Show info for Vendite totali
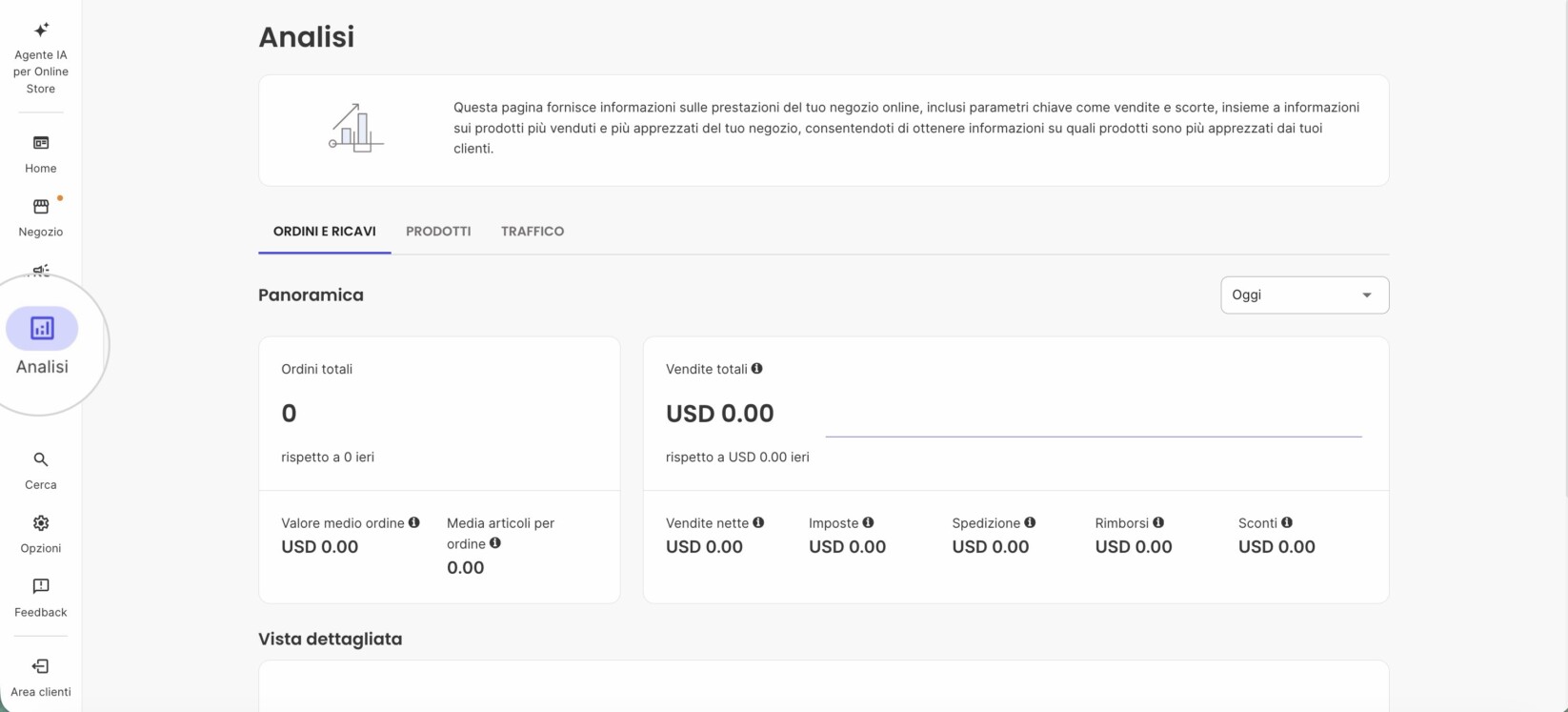This screenshot has width=1568, height=712. 756,368
